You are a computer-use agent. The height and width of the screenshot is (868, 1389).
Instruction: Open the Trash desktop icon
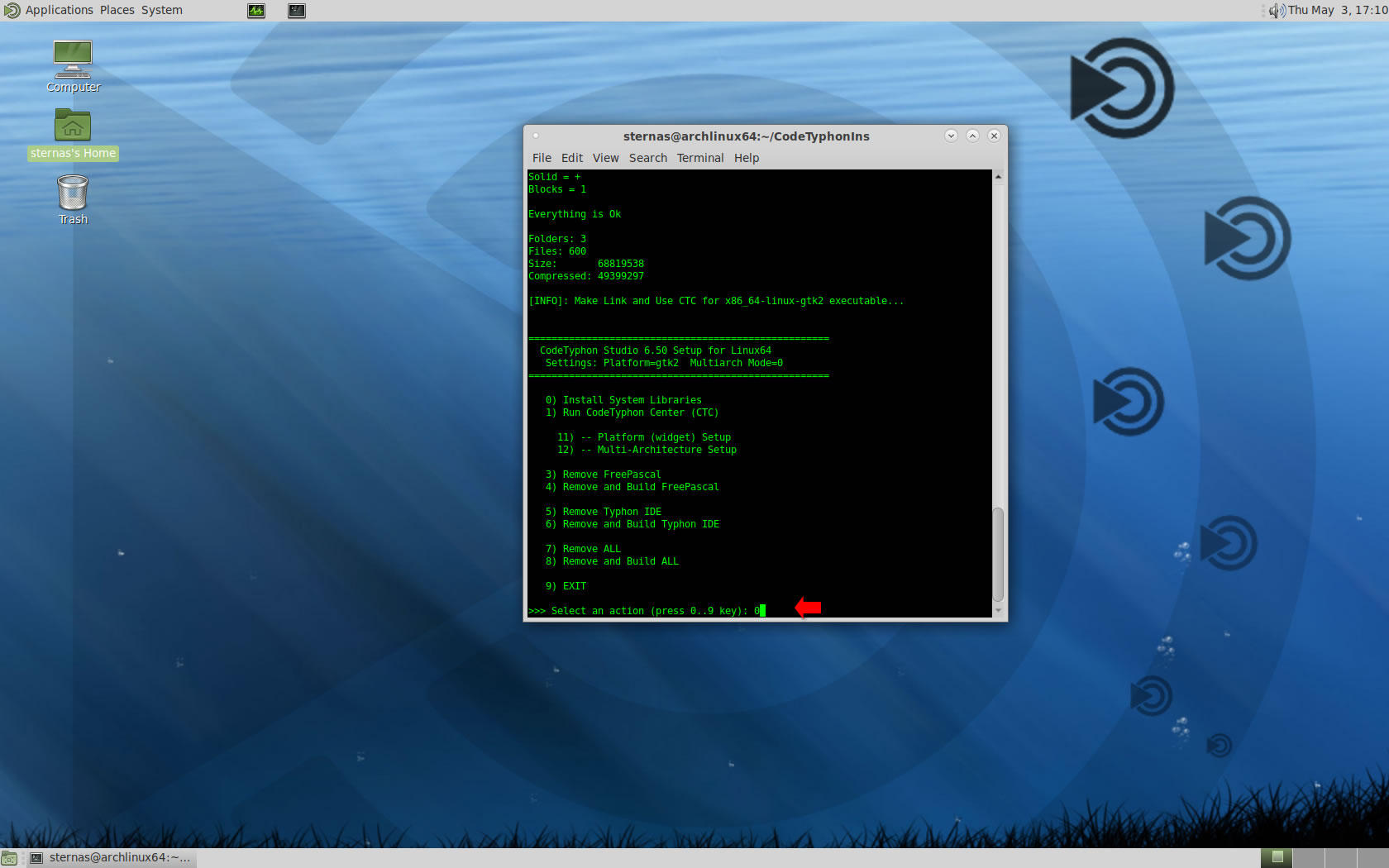tap(73, 199)
